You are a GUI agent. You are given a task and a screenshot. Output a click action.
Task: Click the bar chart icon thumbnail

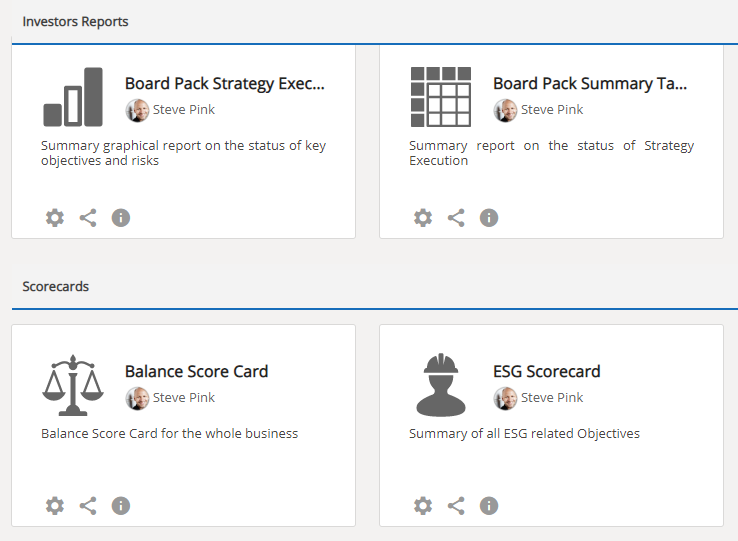73,97
